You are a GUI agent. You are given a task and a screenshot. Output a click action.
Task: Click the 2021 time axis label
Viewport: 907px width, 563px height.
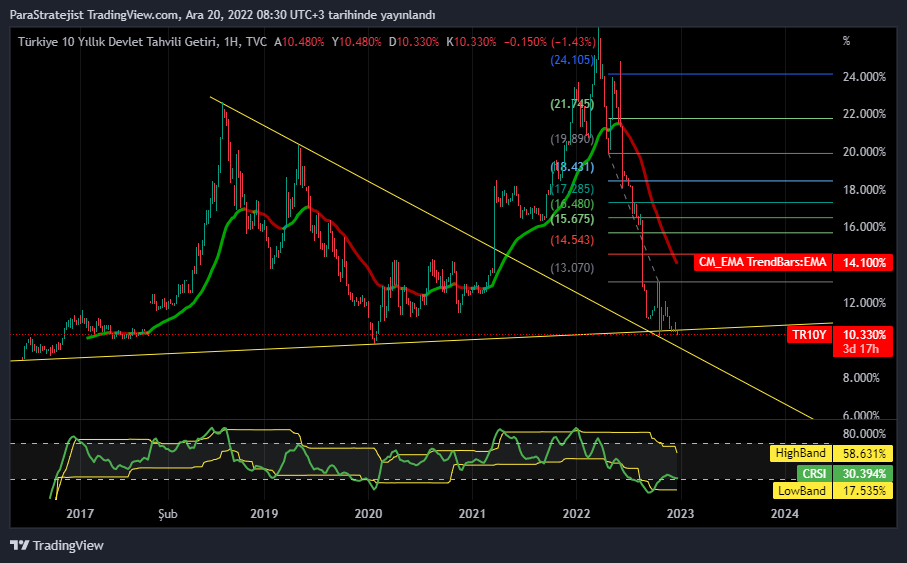coord(472,513)
